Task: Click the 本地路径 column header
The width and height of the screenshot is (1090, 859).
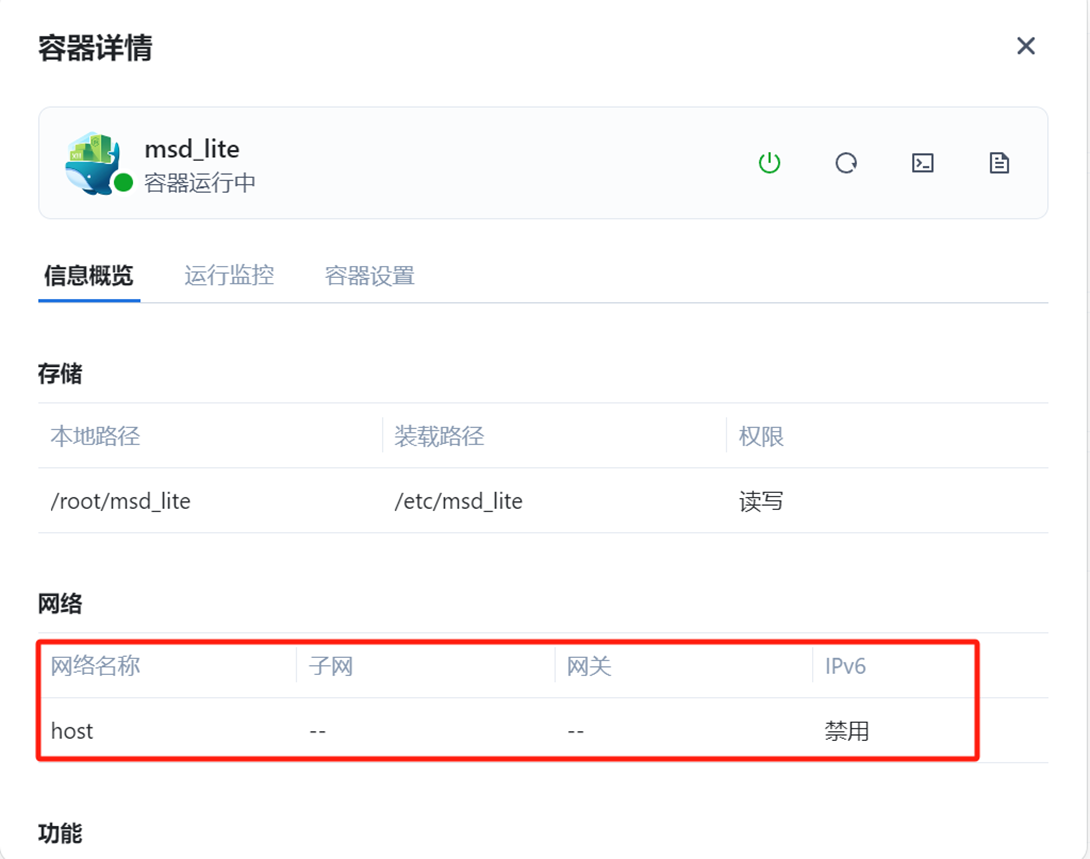Action: 95,436
